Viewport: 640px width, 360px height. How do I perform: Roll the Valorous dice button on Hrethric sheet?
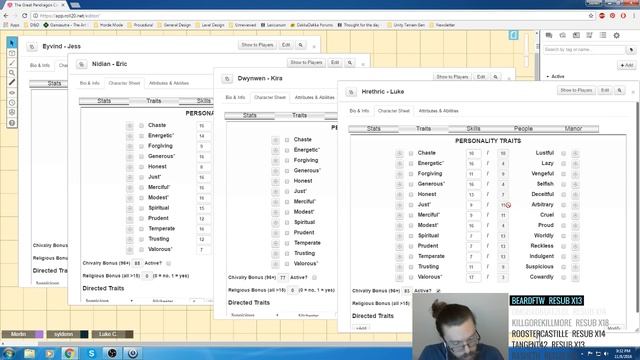tap(399, 277)
